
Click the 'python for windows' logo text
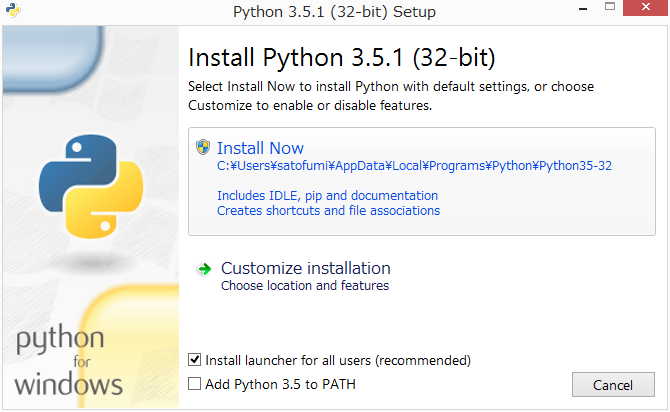coord(68,360)
